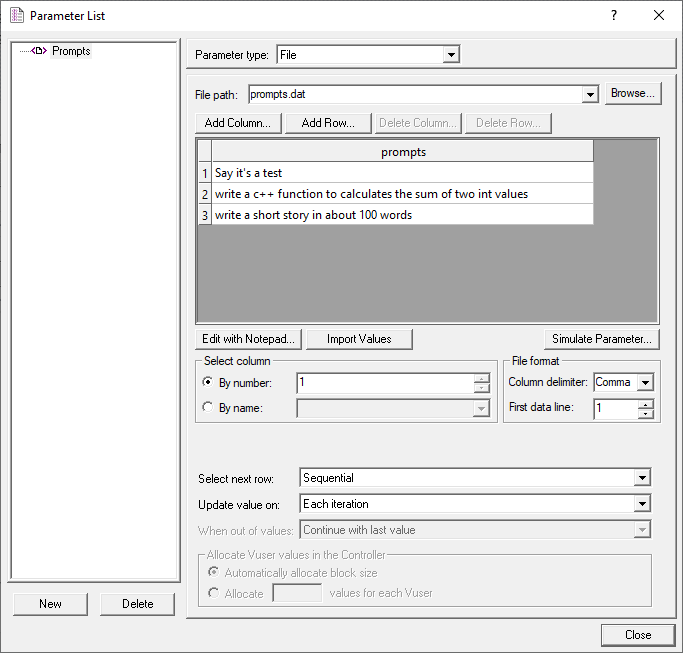Screen dimensions: 683x653
Task: Select the By name radio button
Action: 208,407
